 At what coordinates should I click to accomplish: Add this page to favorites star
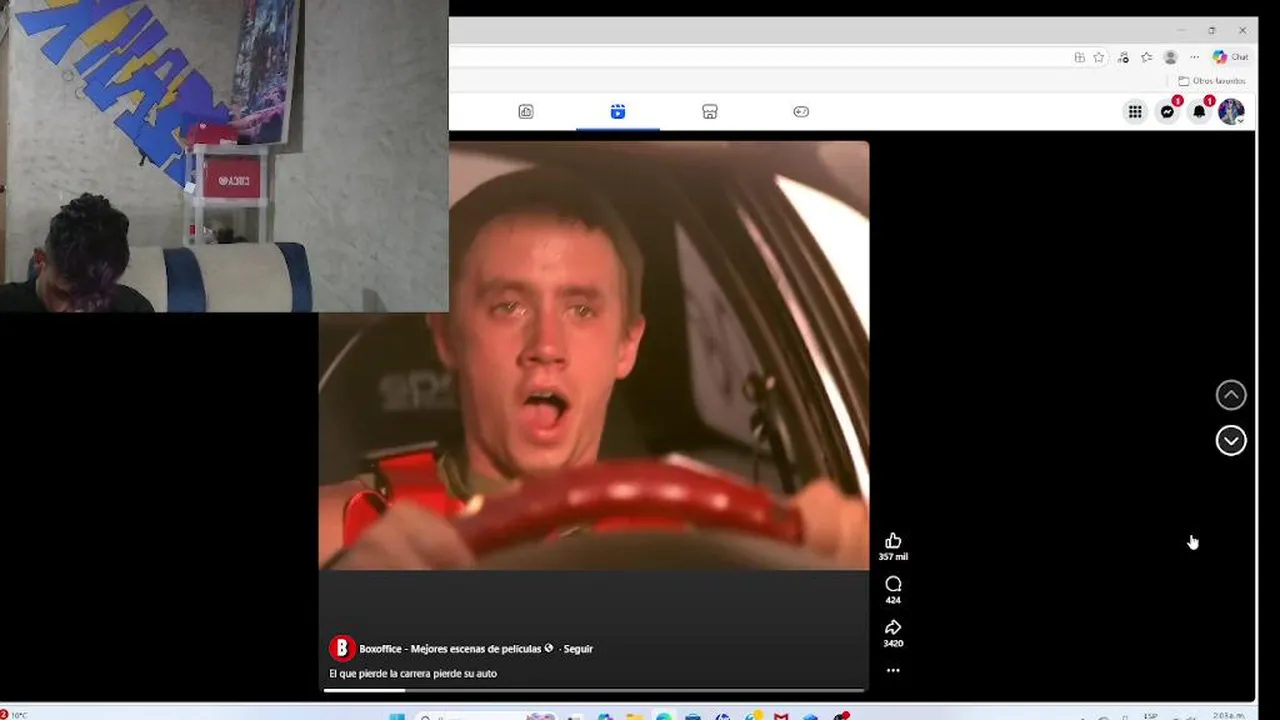click(x=1098, y=57)
